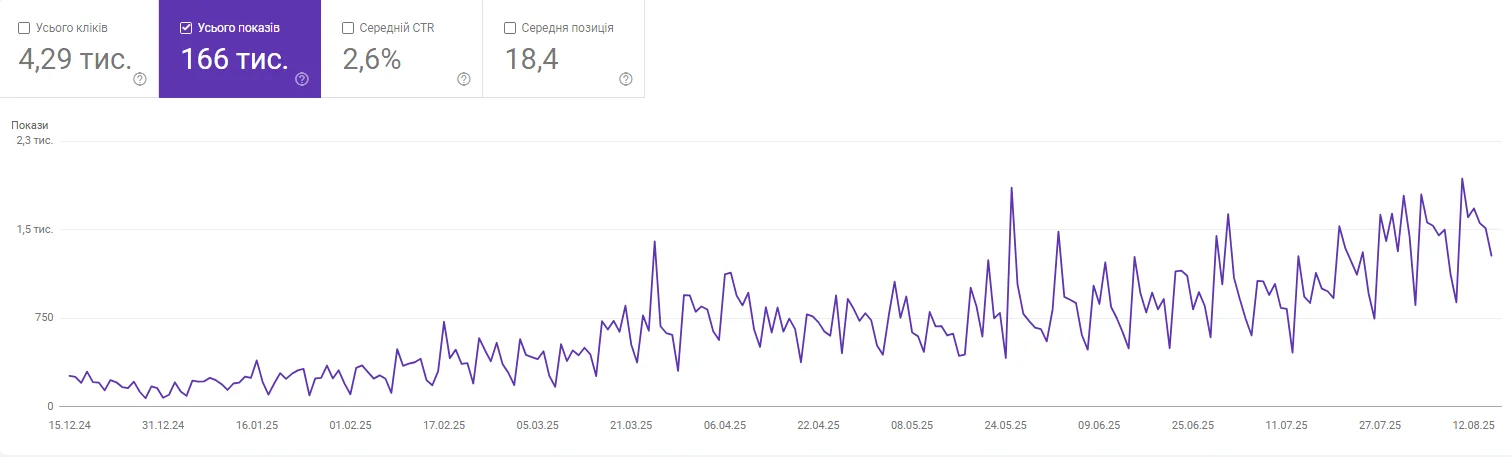Click the 08.05.25 date label
The height and width of the screenshot is (457, 1511).
pyautogui.click(x=911, y=425)
